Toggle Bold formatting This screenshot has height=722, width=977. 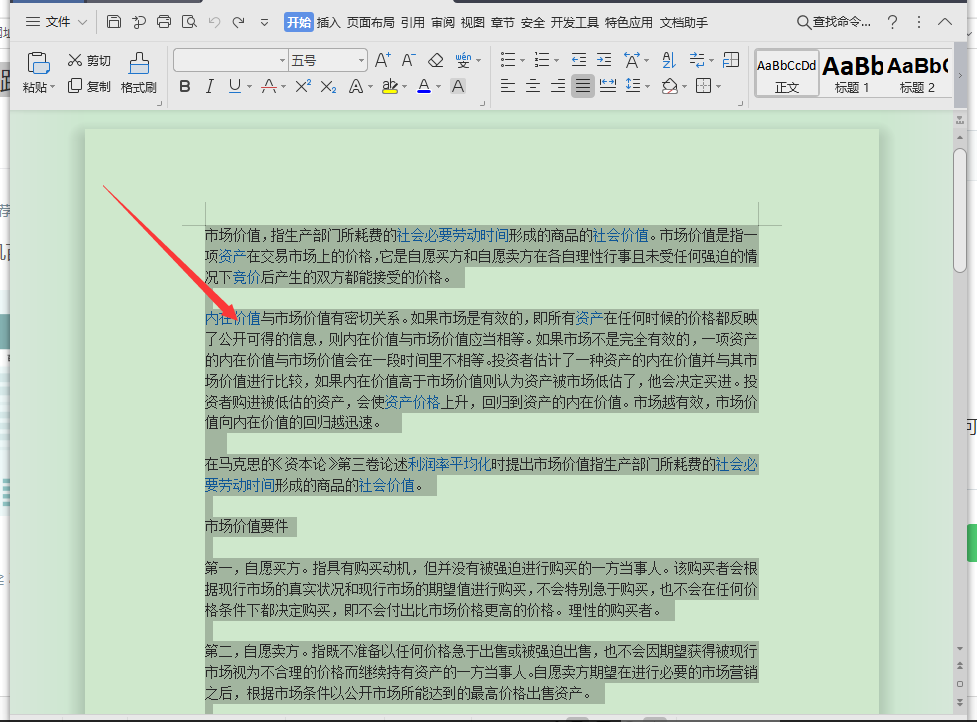click(x=184, y=86)
